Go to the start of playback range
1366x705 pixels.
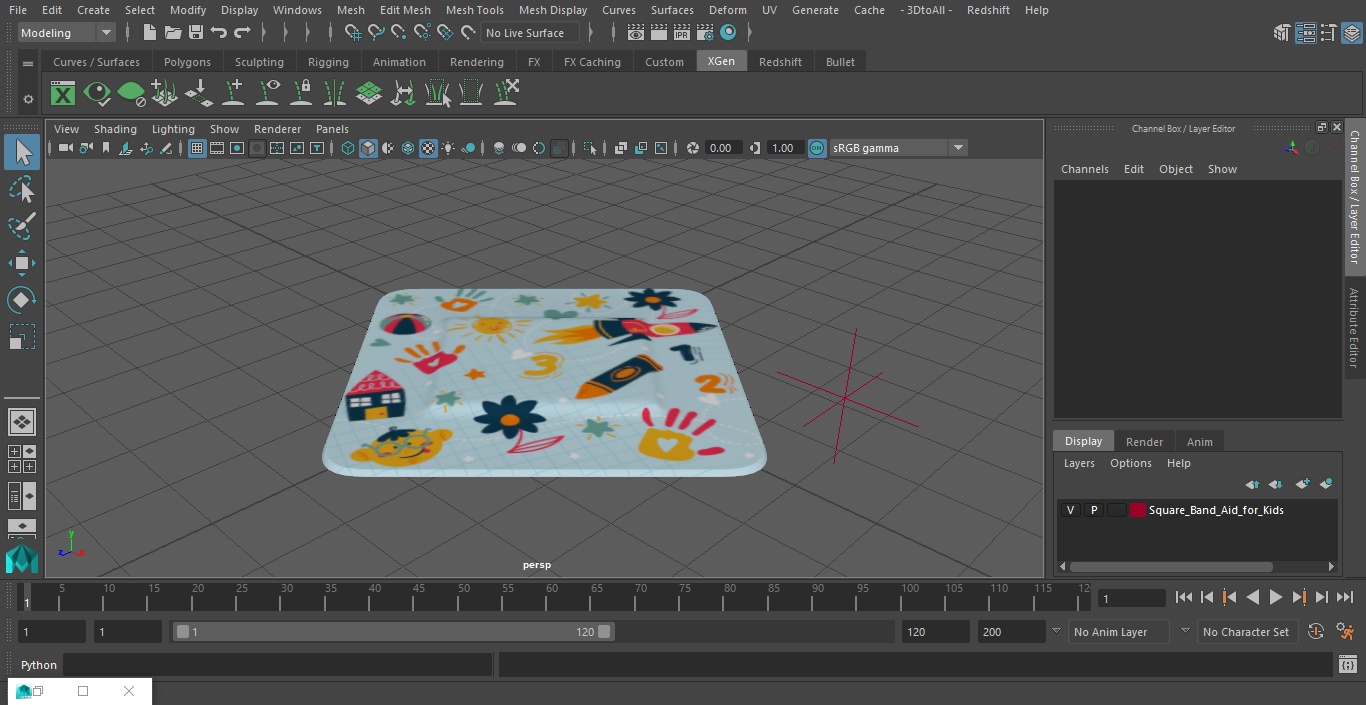point(1184,597)
